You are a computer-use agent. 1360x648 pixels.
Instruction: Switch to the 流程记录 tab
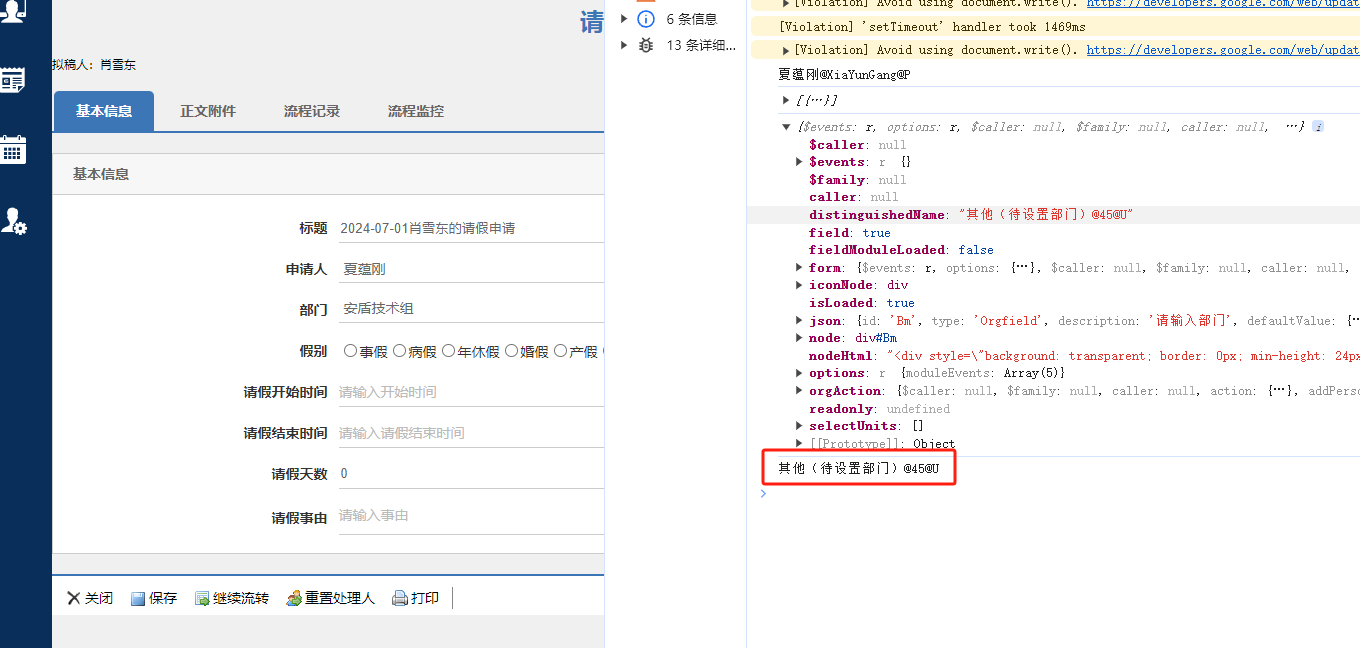coord(312,111)
